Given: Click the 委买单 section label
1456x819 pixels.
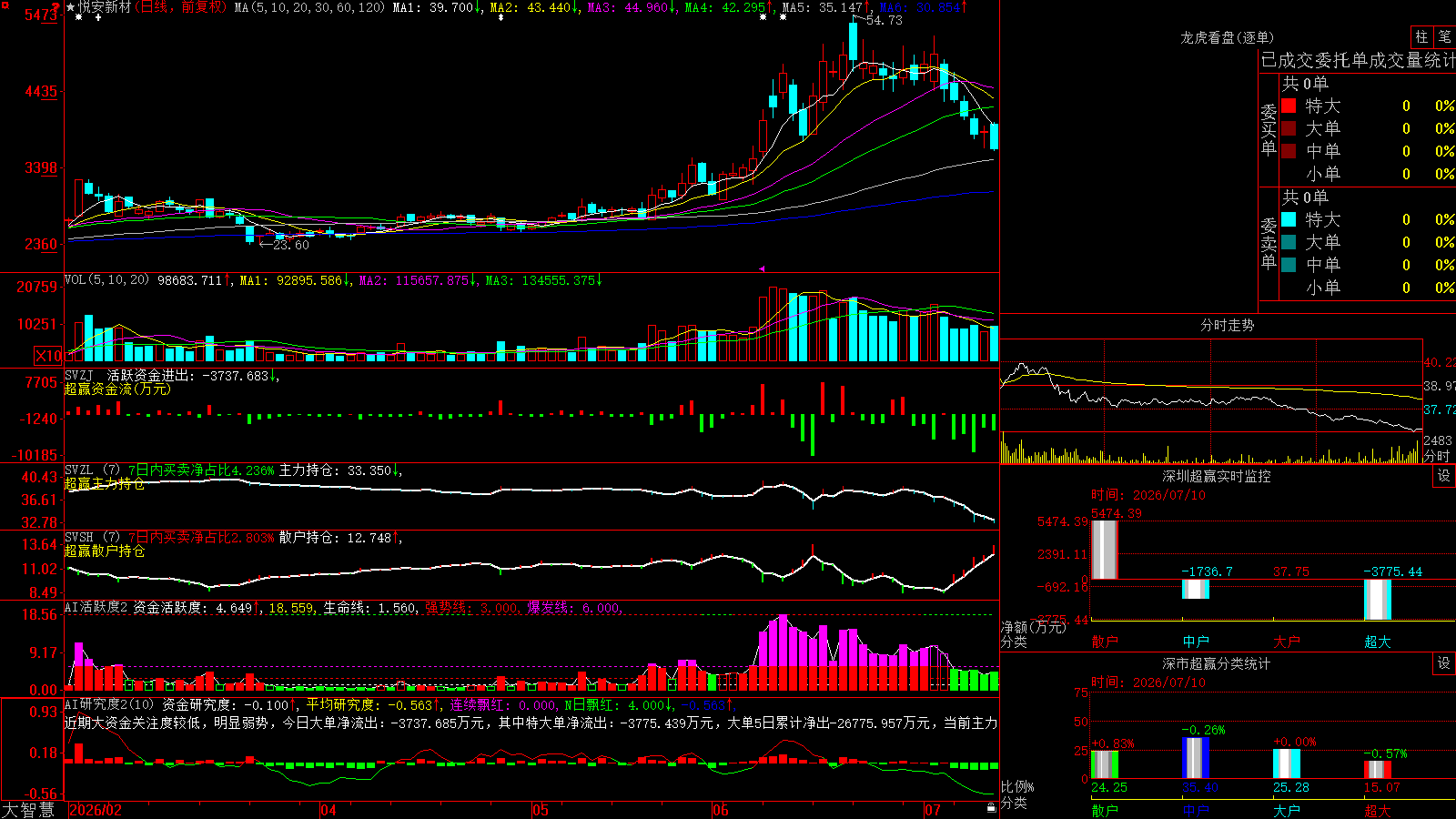Looking at the screenshot, I should (1269, 129).
